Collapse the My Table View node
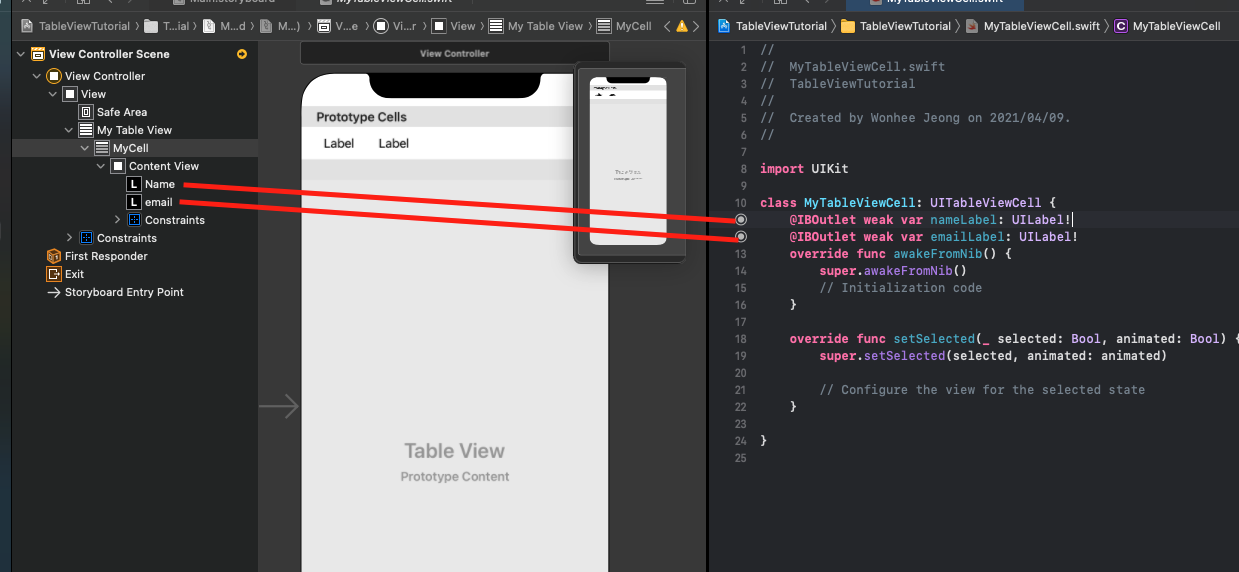Screen dimensions: 1239x572 (x=70, y=130)
